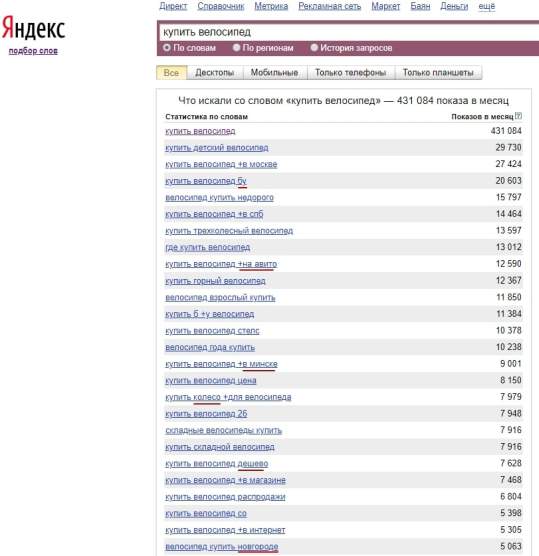
Task: Click the Что искали со словом heading
Action: [343, 101]
